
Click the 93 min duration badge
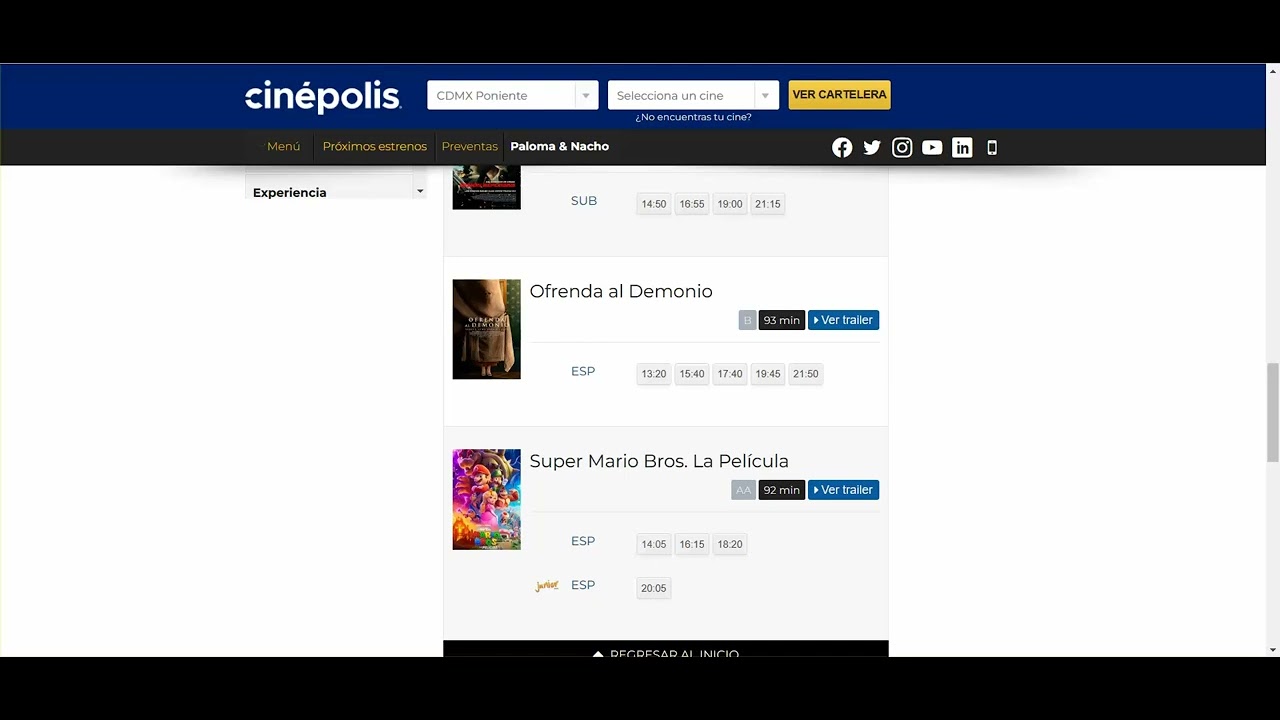(782, 320)
